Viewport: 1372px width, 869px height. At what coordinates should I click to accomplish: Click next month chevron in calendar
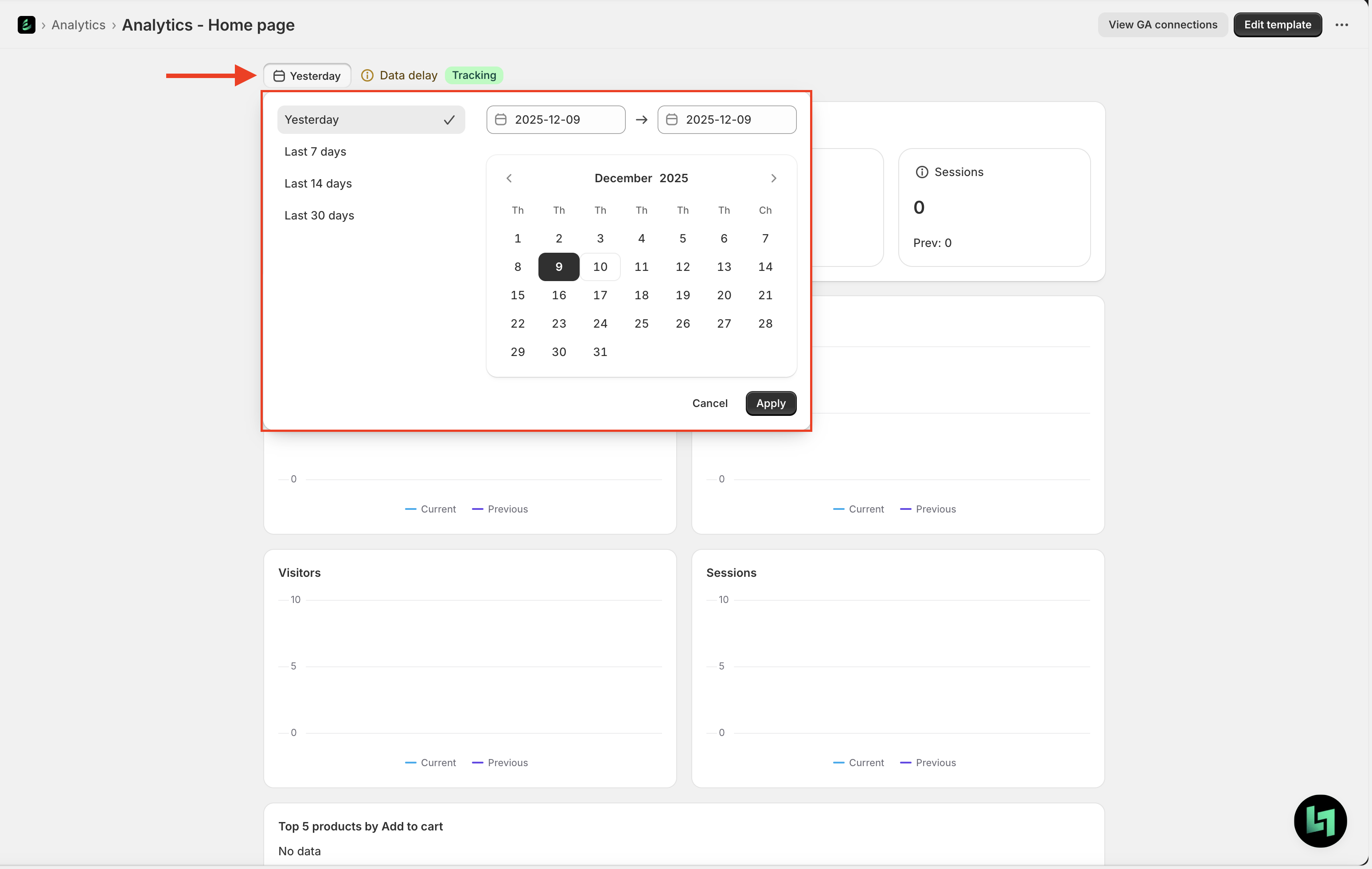click(x=773, y=178)
